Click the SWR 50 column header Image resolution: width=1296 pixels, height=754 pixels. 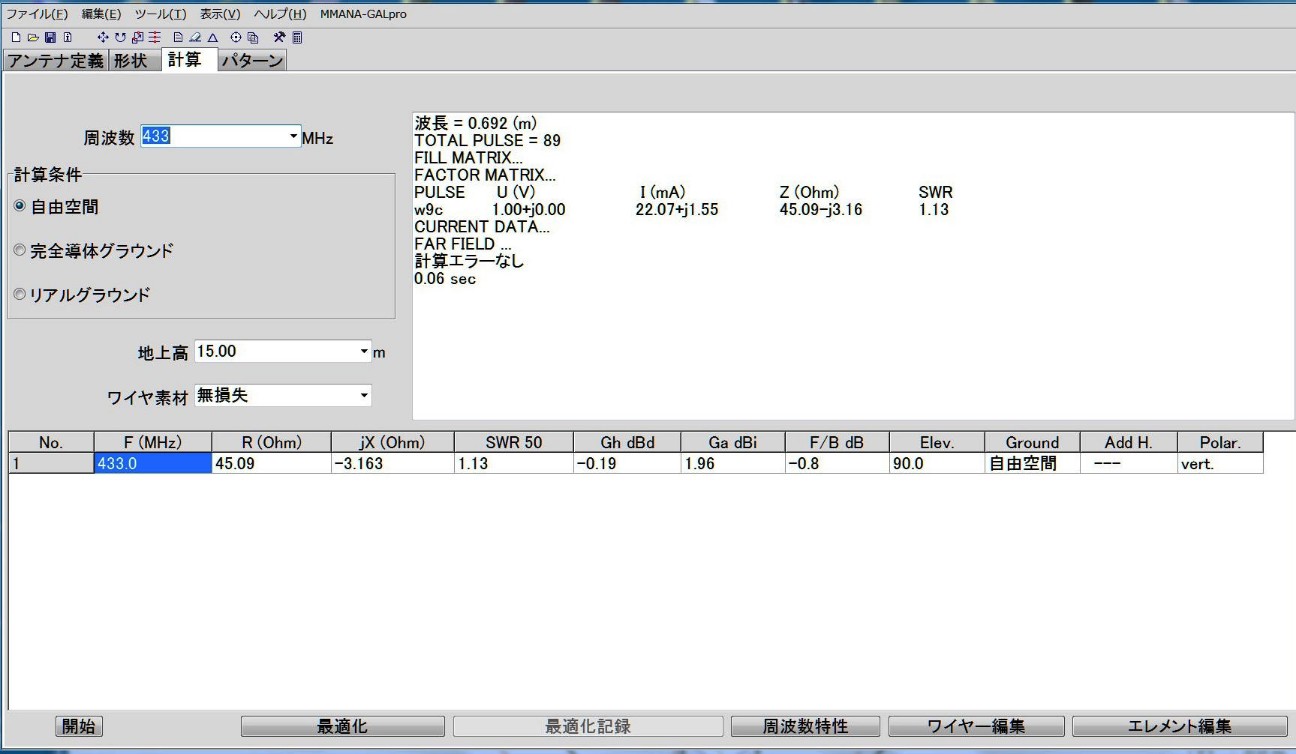point(514,442)
